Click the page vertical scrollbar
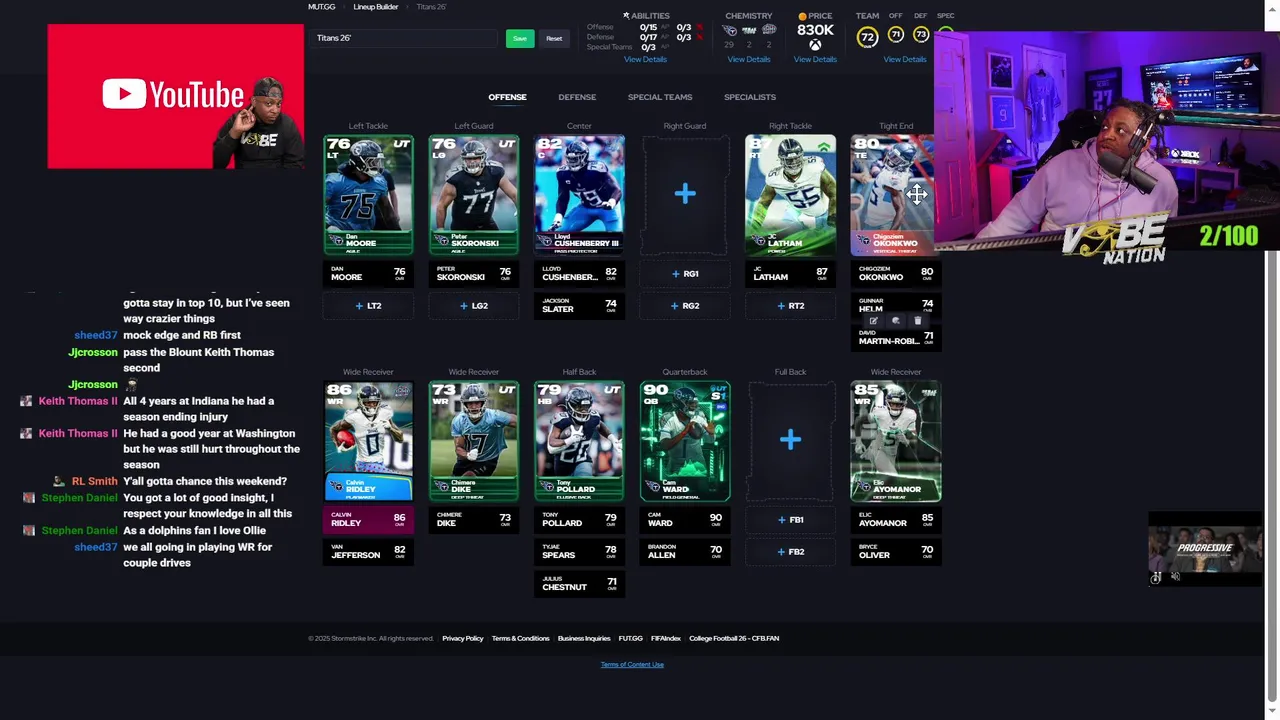This screenshot has height=720, width=1280. (1272, 360)
